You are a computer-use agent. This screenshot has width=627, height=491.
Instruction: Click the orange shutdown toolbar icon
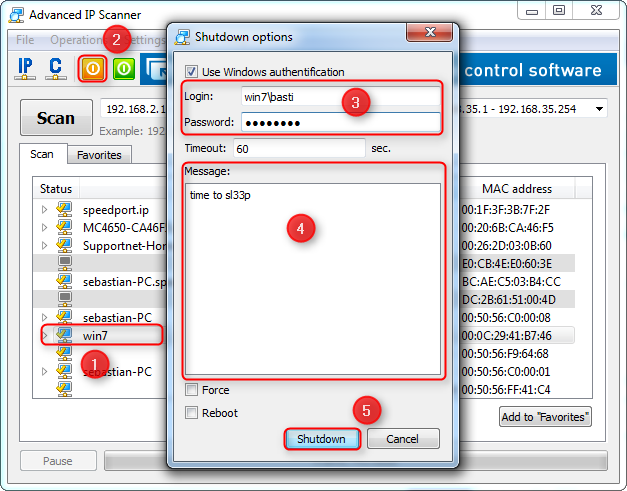point(93,69)
